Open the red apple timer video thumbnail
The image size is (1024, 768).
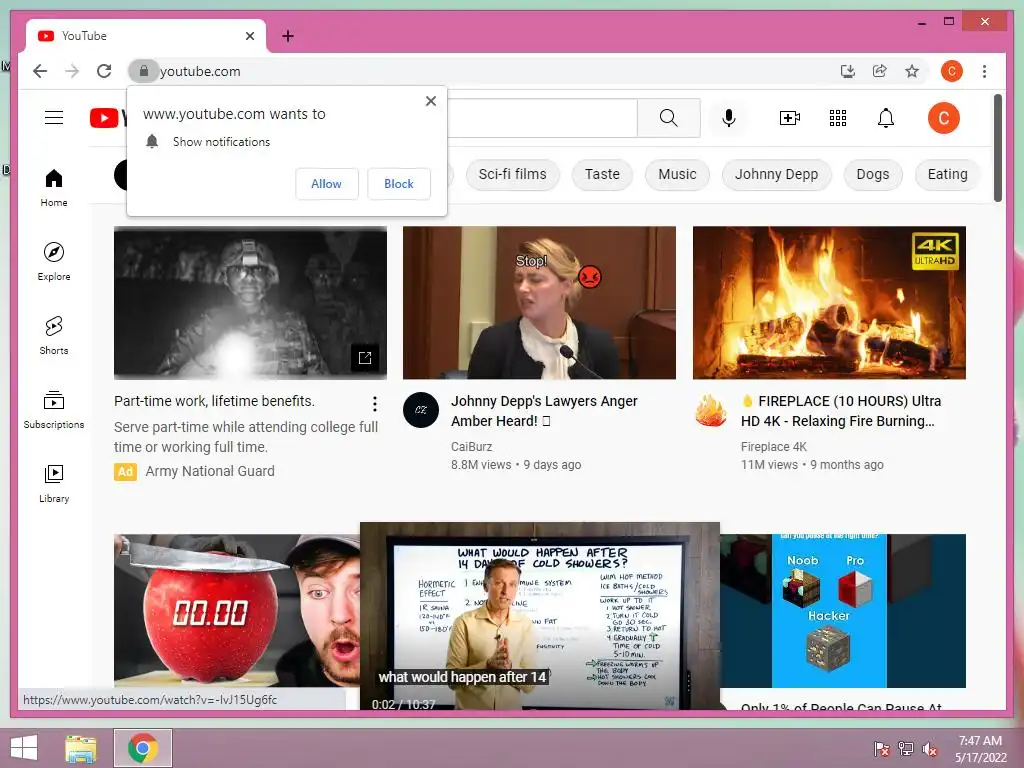(236, 611)
